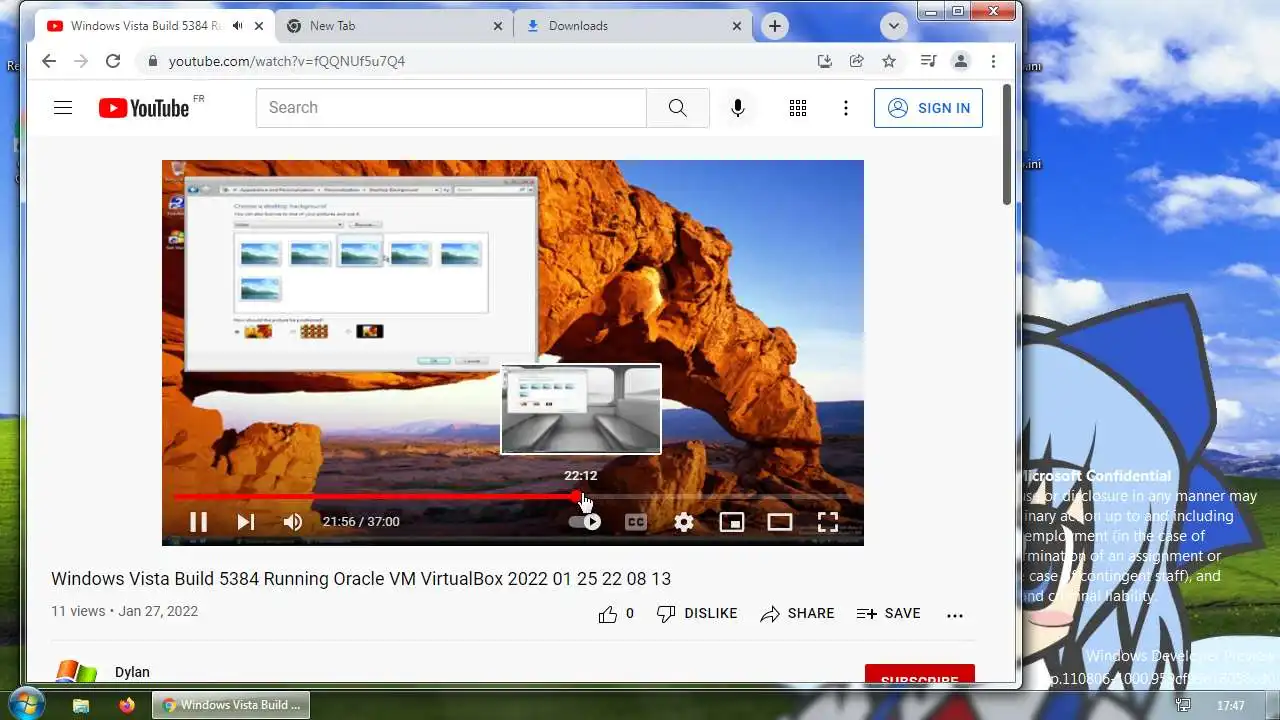Screen dimensions: 1280x720
Task: Launch Firefox from the taskbar
Action: [x=126, y=705]
